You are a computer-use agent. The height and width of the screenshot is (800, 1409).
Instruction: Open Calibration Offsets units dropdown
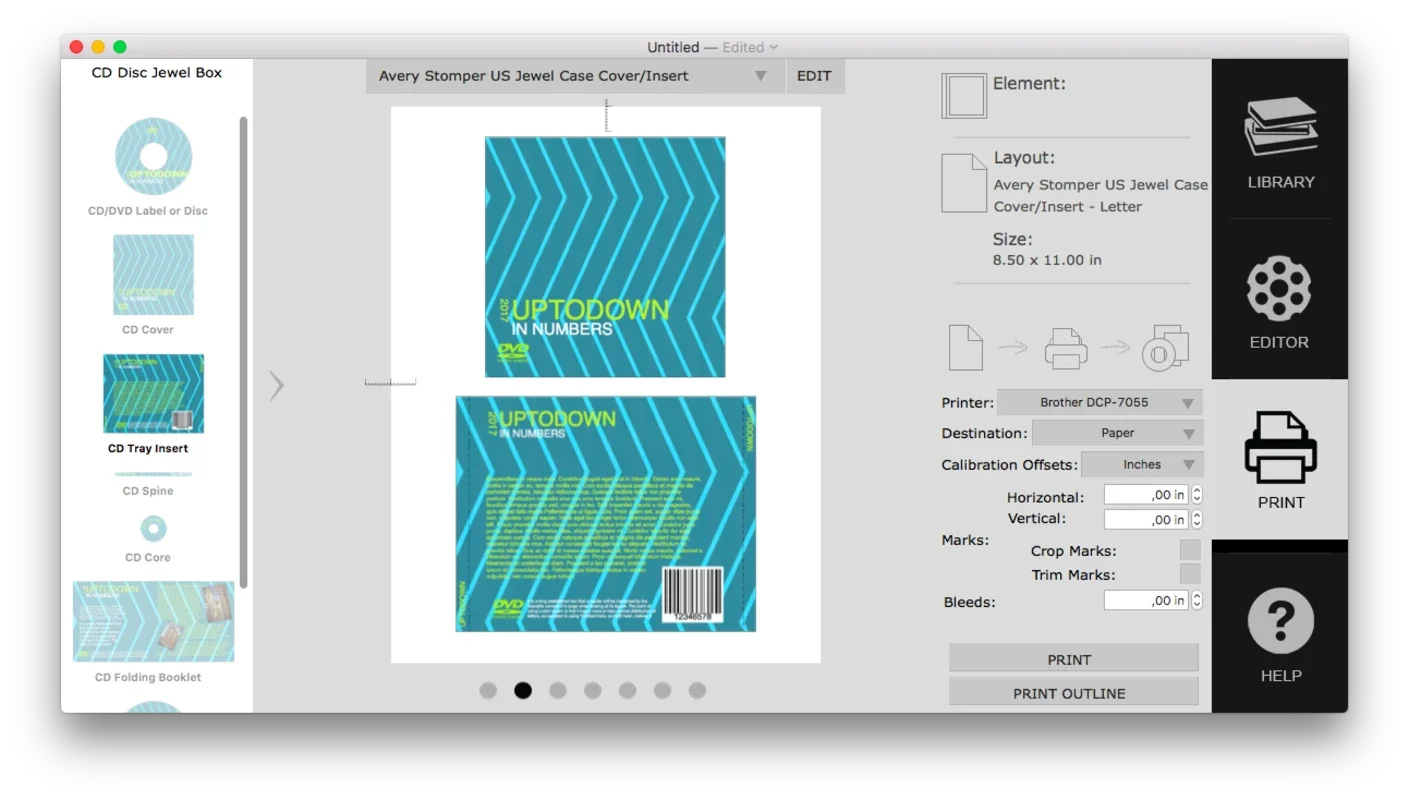1142,465
